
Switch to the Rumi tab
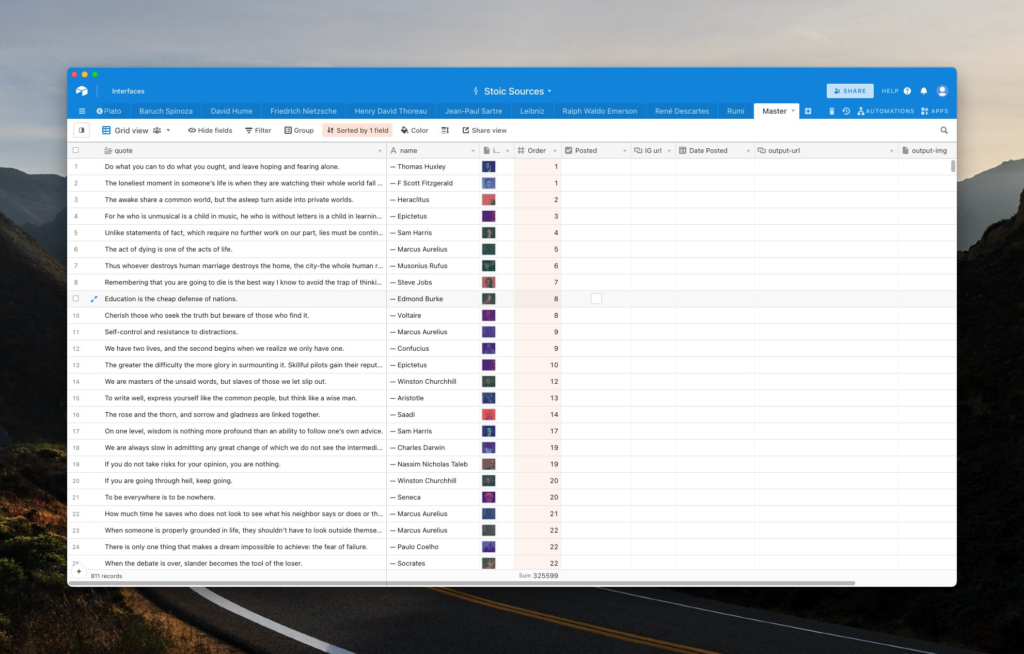tap(735, 111)
